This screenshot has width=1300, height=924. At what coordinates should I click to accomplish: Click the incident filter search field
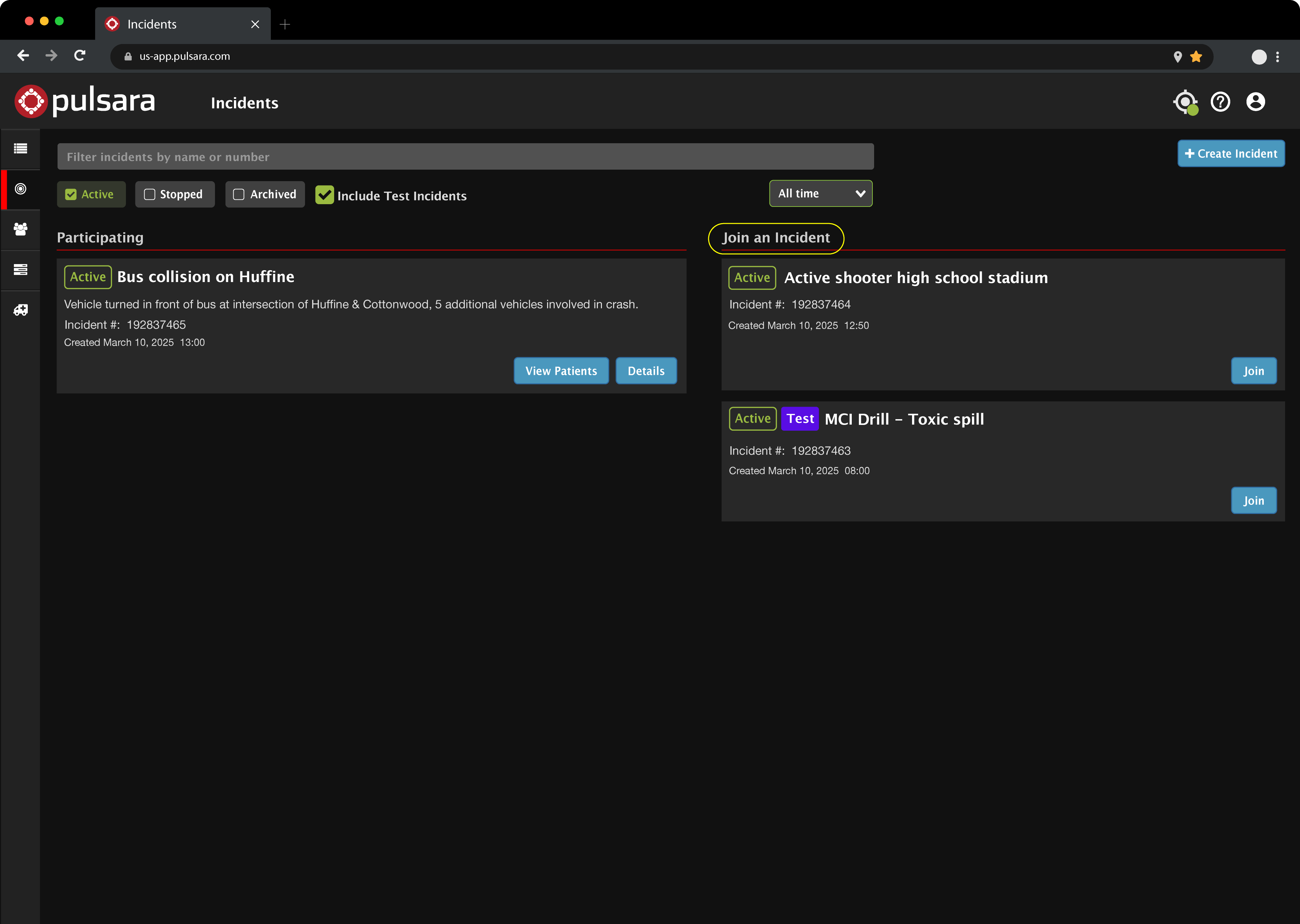click(465, 156)
